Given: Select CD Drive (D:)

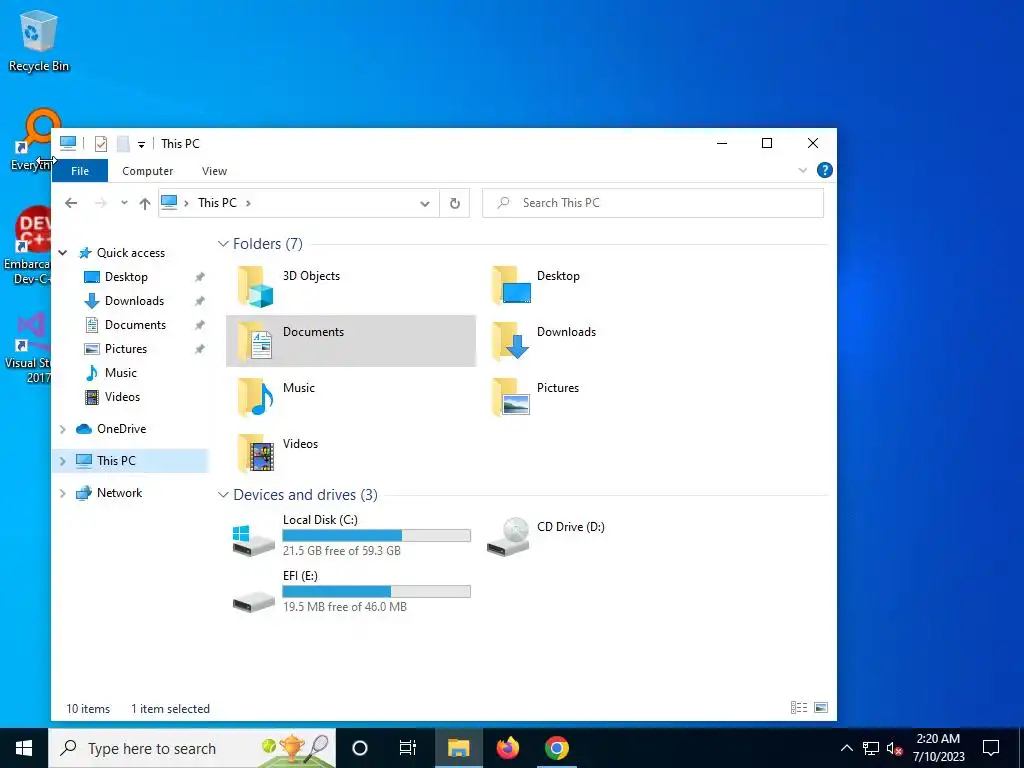Looking at the screenshot, I should [x=605, y=536].
